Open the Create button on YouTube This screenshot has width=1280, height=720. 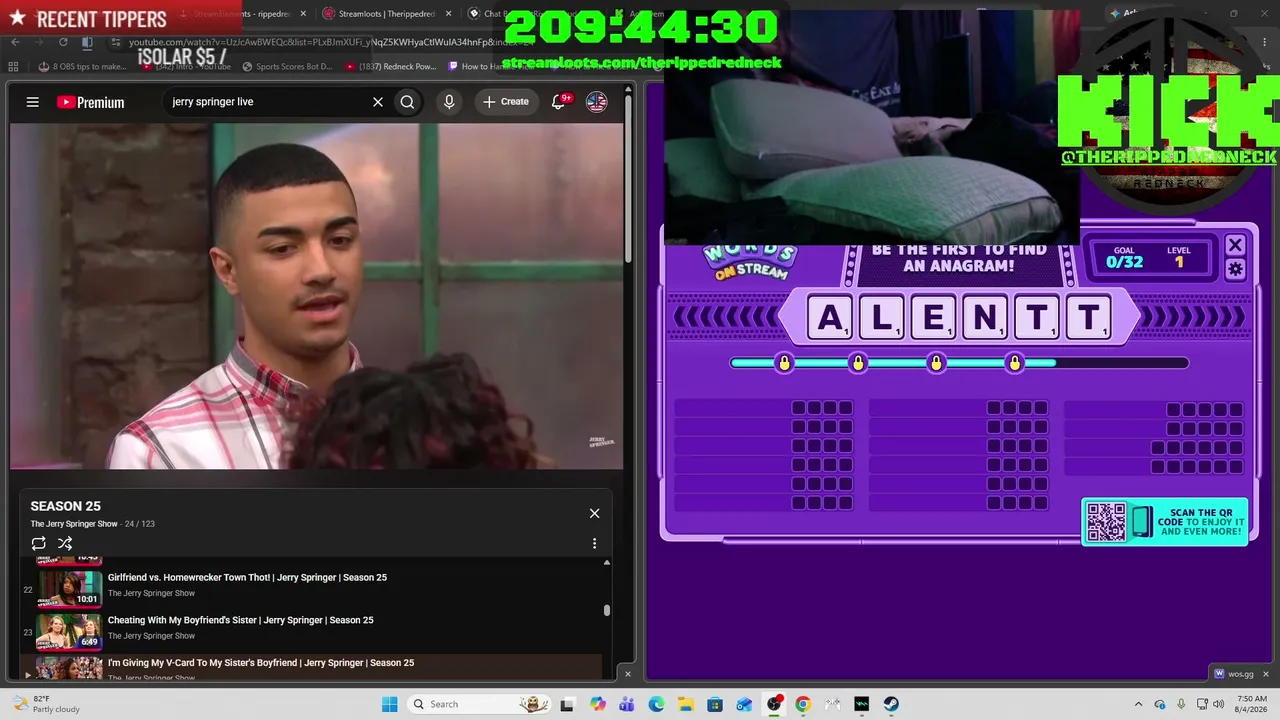pos(506,102)
